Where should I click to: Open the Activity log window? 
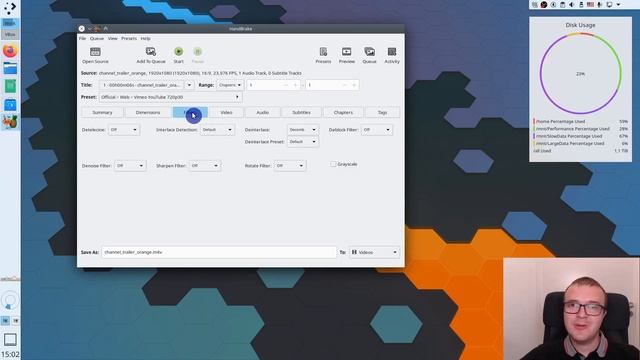tap(392, 55)
